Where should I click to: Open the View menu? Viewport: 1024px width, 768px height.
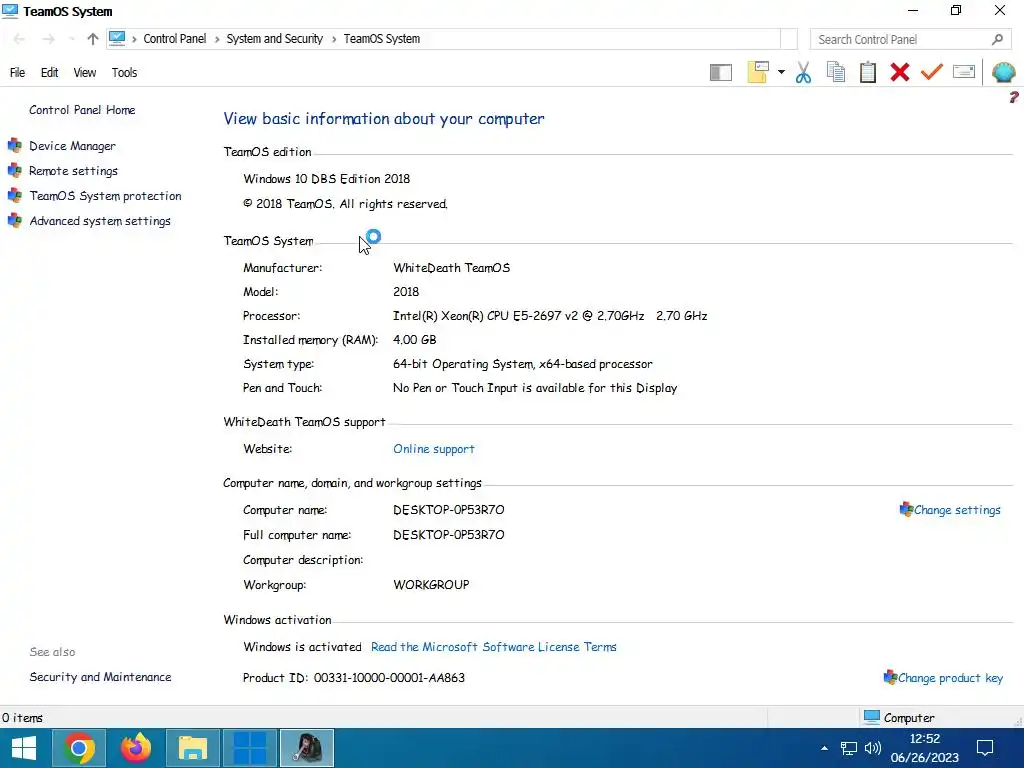[84, 72]
